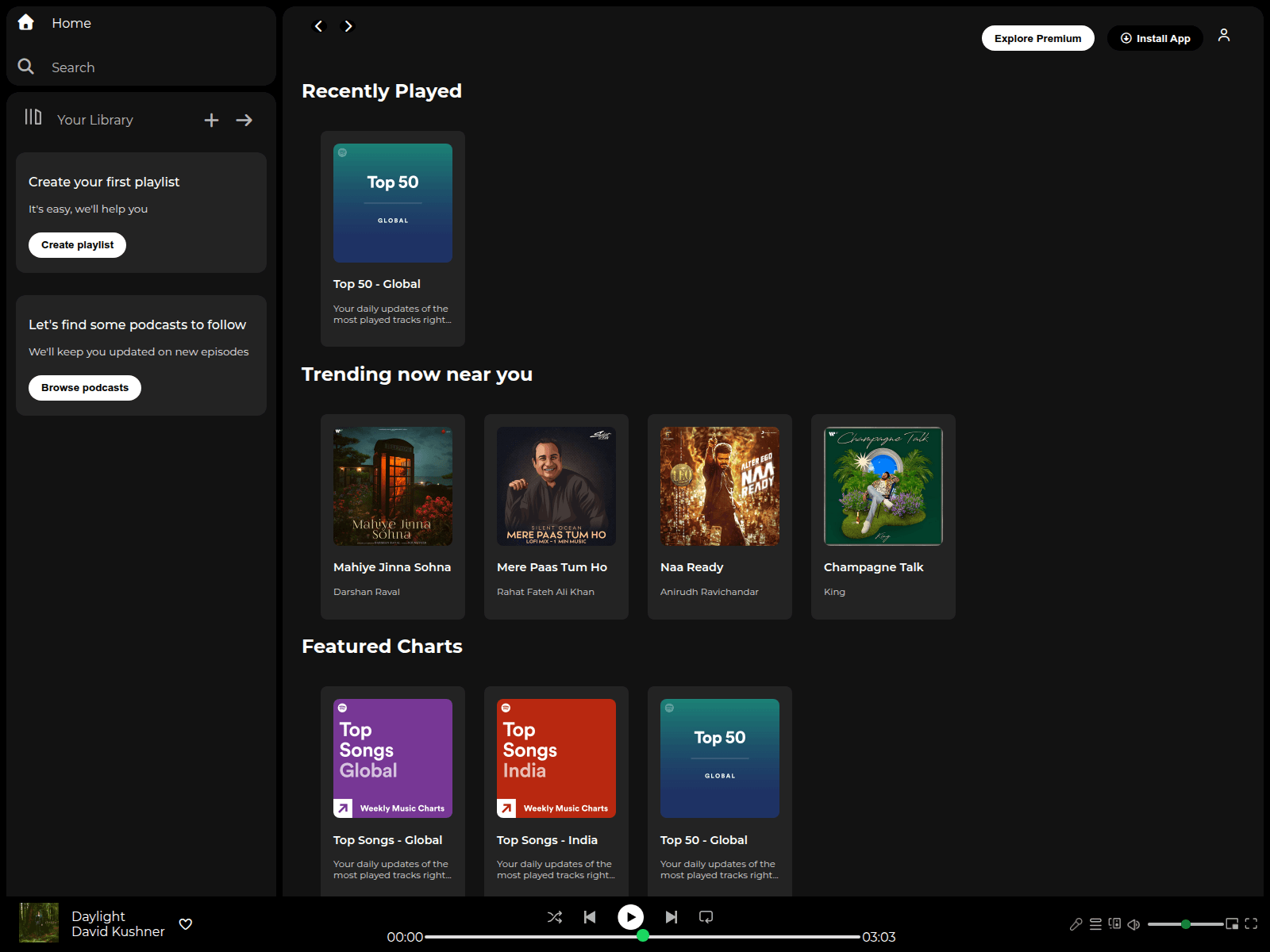Viewport: 1270px width, 952px height.
Task: Open Mahiye Jinna Sohna album cover
Action: 393,486
